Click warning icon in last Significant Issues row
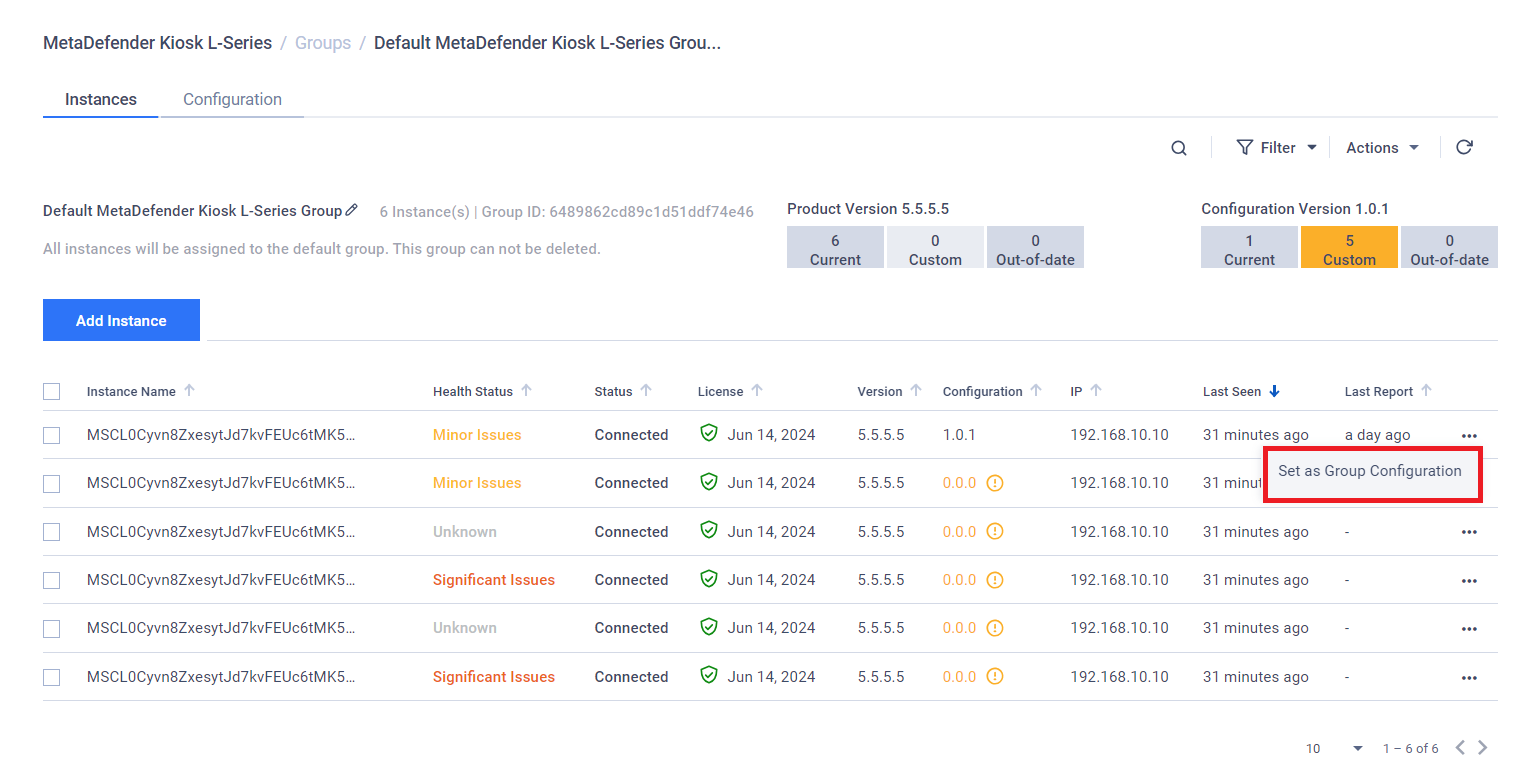Image resolution: width=1537 pixels, height=775 pixels. [x=994, y=677]
